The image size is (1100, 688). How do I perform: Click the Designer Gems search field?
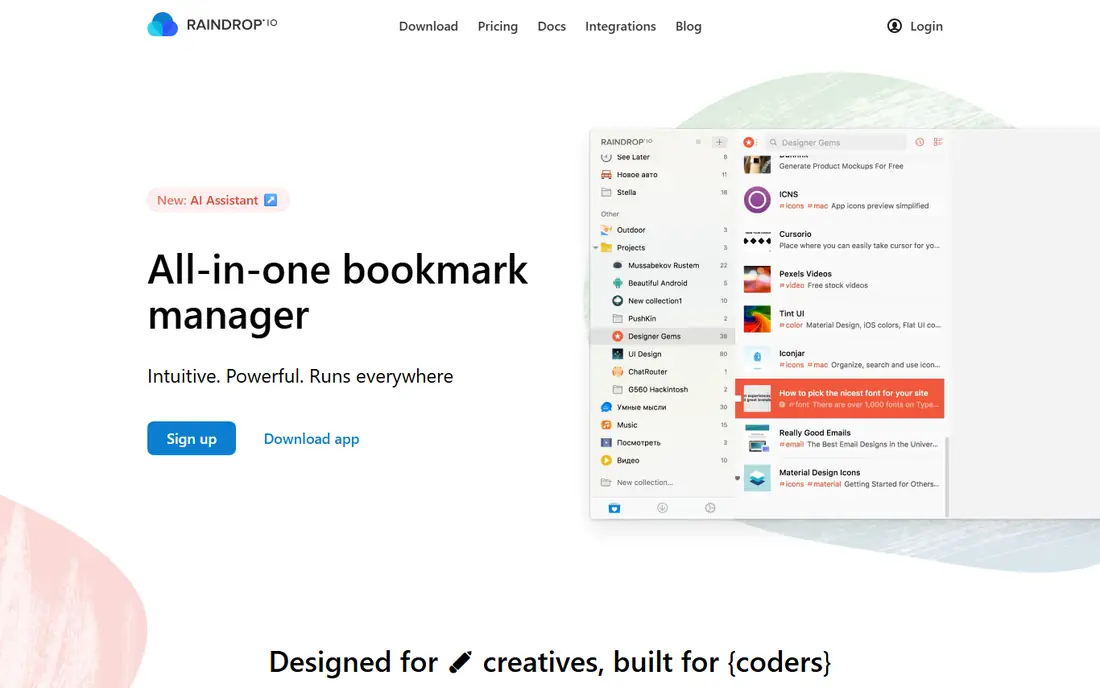[x=836, y=142]
